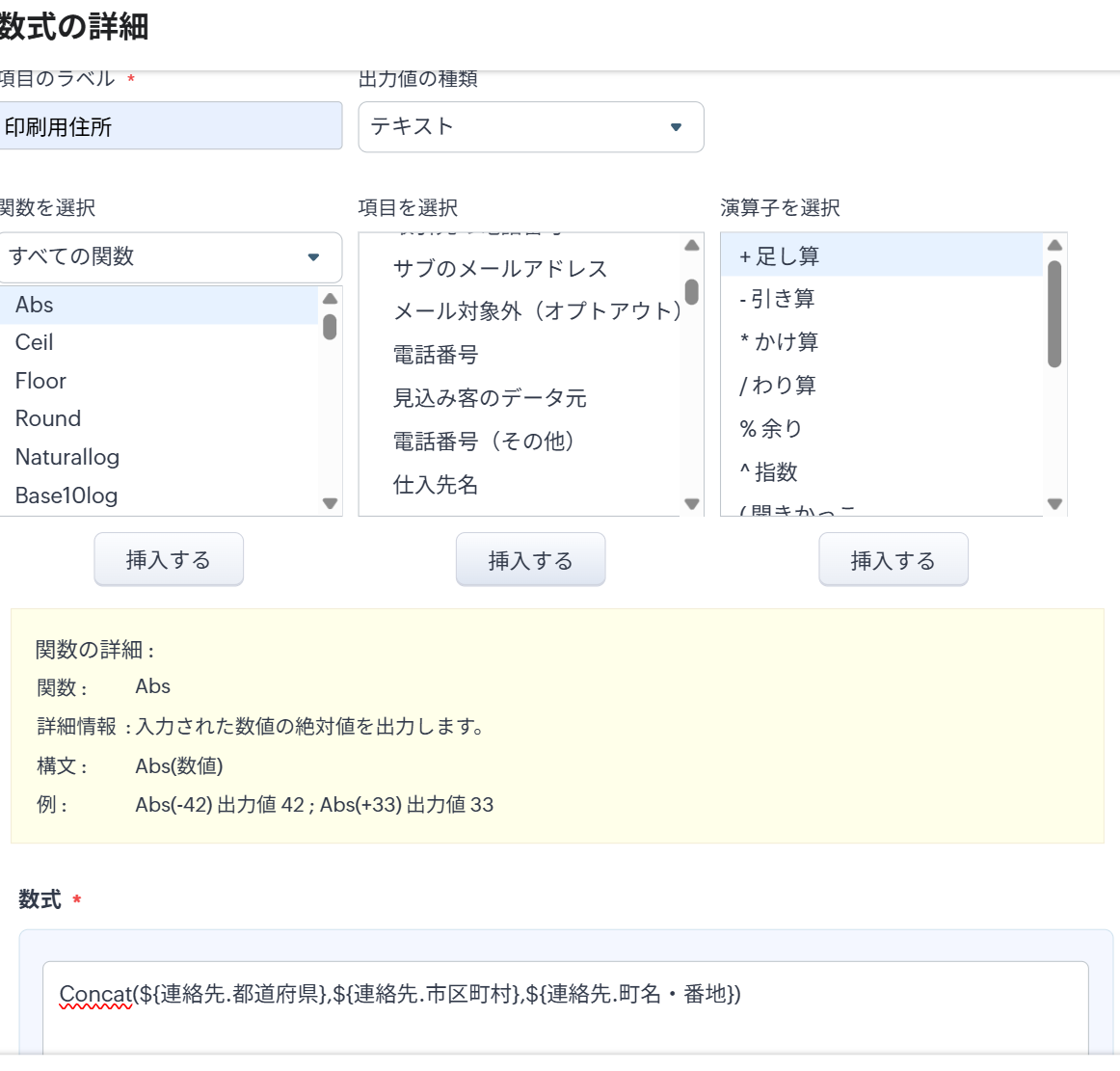Screen dimensions: 1120x1071
Task: Expand the すべての関数 category dropdown
Action: pyautogui.click(x=170, y=256)
